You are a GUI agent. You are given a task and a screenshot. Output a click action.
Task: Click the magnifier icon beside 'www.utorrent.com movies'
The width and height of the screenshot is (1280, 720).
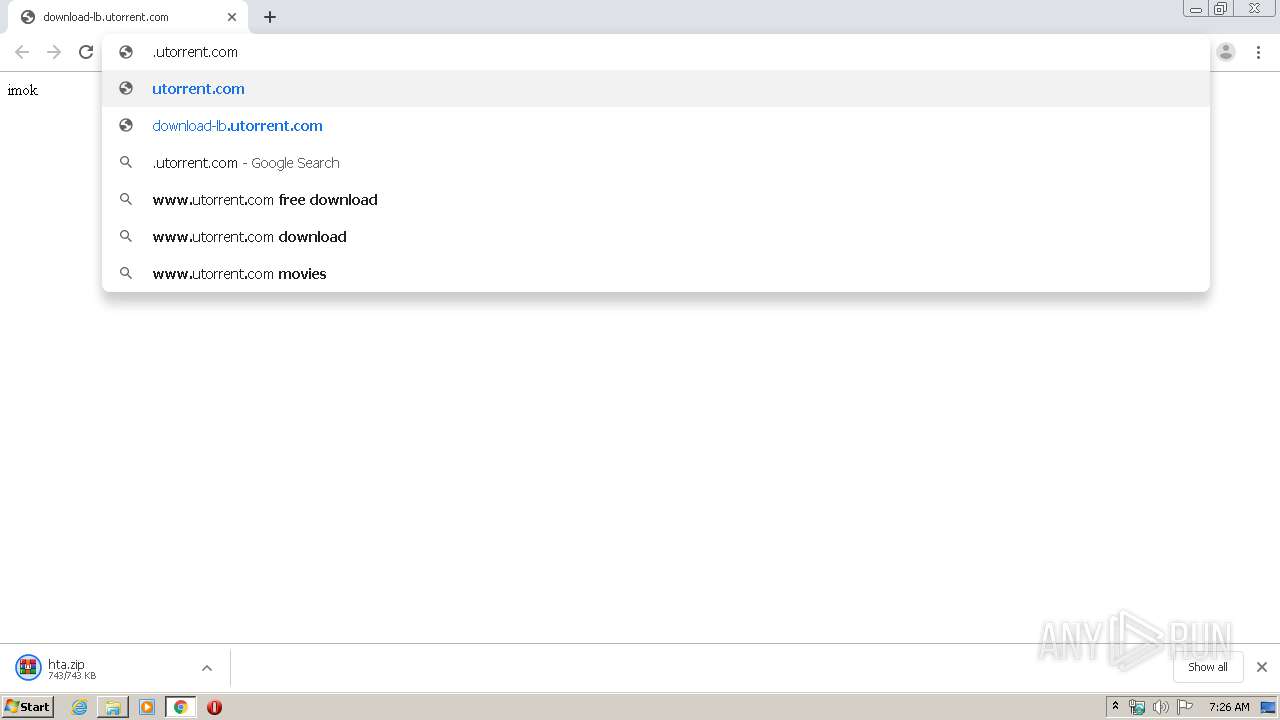tap(126, 273)
